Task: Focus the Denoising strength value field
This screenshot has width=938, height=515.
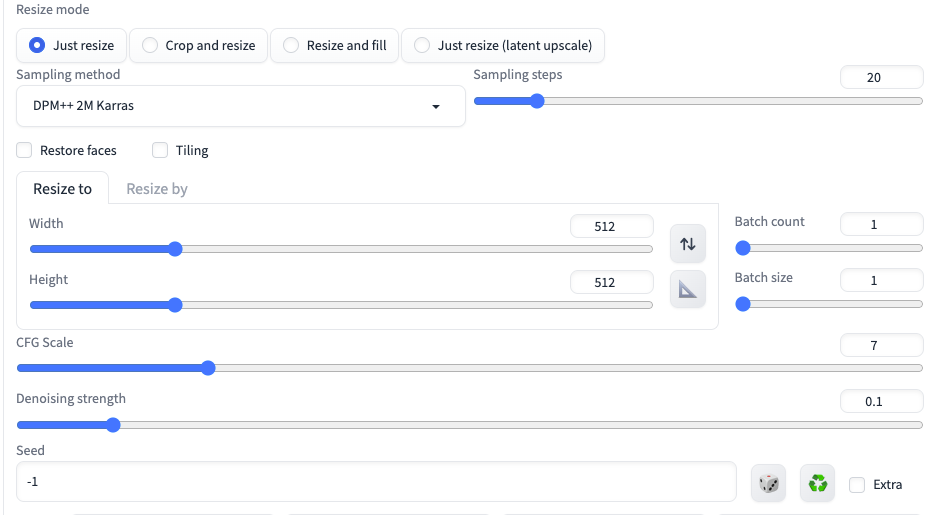Action: pyautogui.click(x=882, y=401)
